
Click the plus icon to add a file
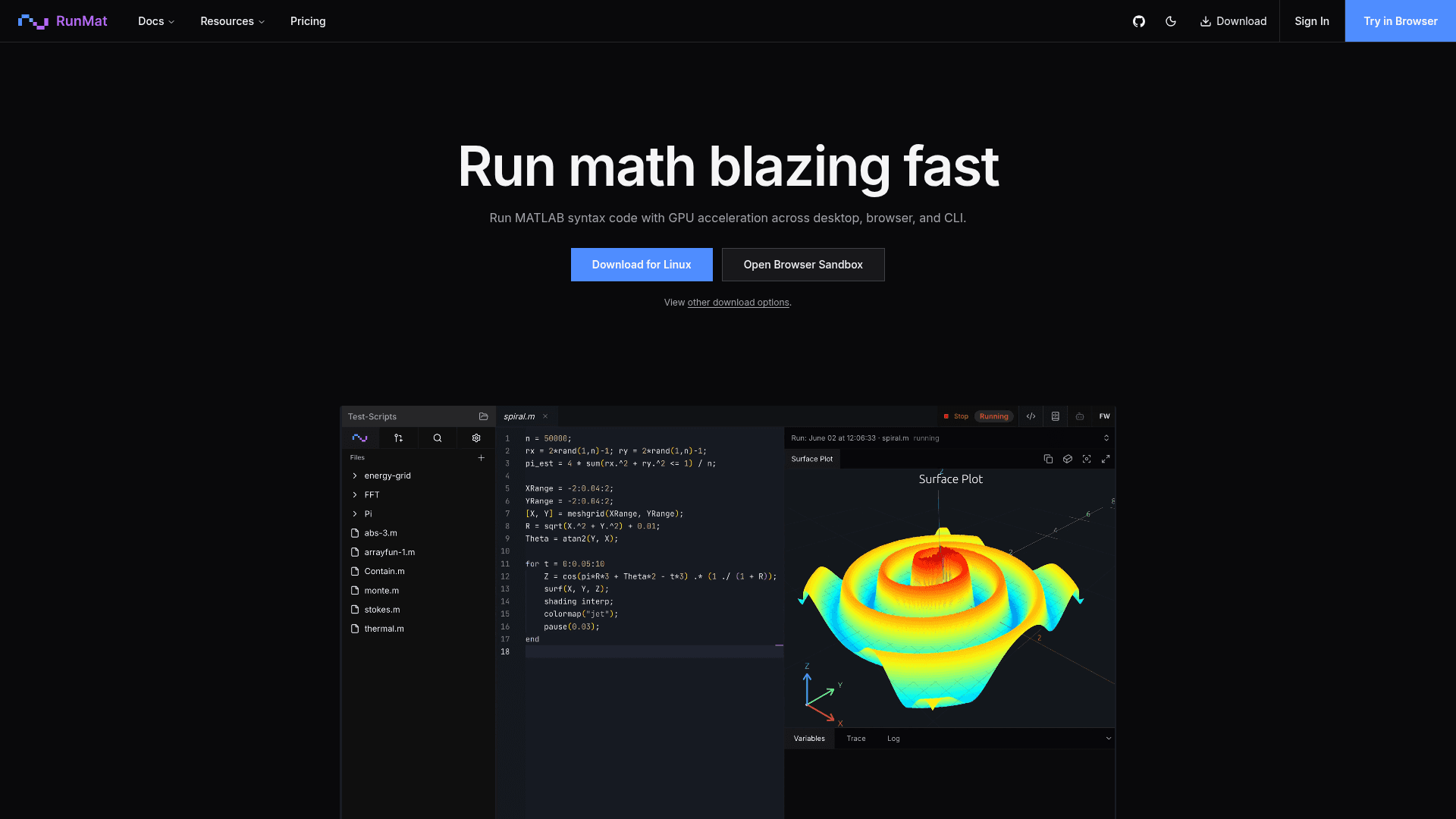click(481, 457)
